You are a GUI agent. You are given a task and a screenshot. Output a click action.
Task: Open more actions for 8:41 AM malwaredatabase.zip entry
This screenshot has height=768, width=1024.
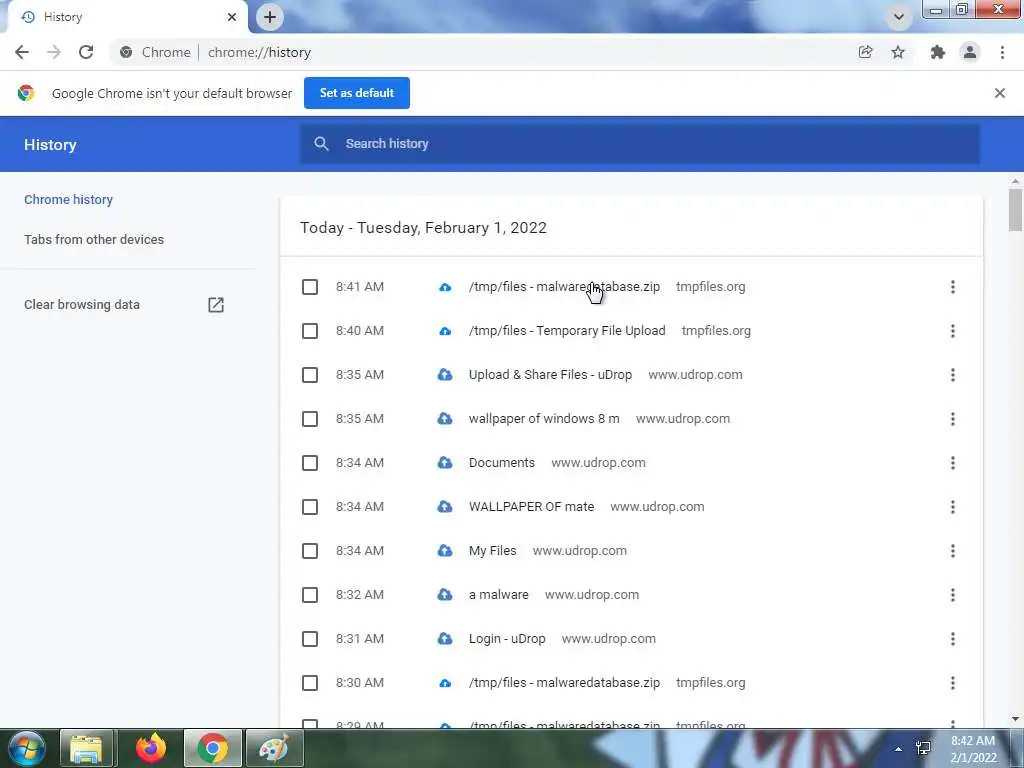tap(953, 287)
